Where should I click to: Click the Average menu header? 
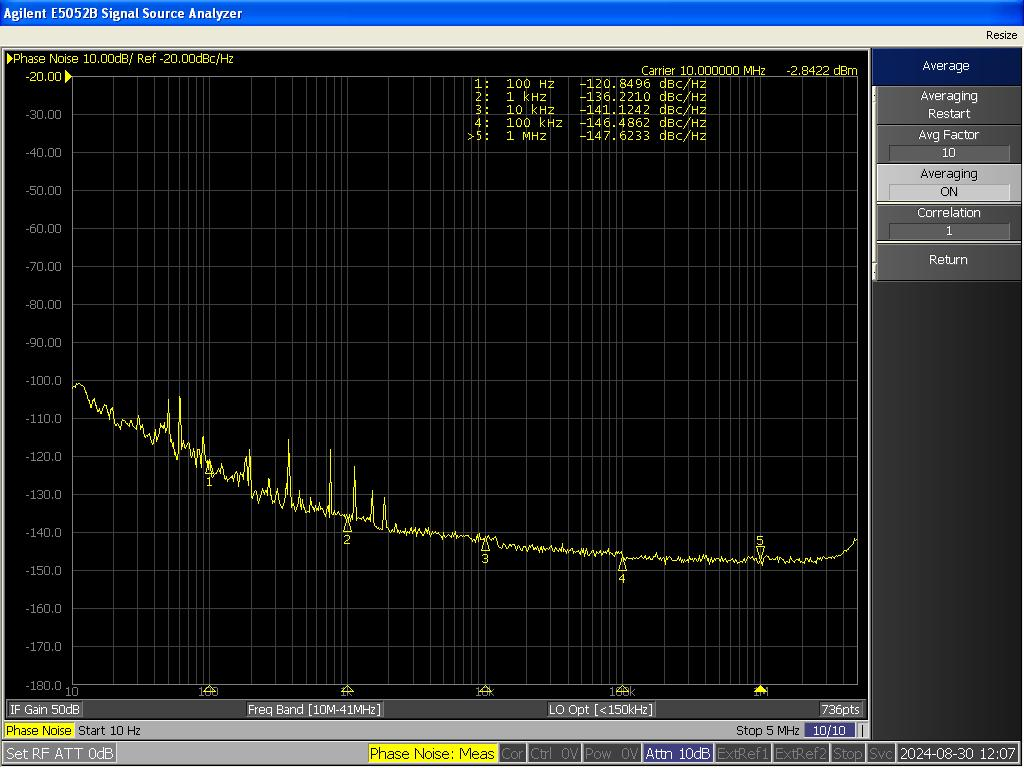(x=946, y=66)
